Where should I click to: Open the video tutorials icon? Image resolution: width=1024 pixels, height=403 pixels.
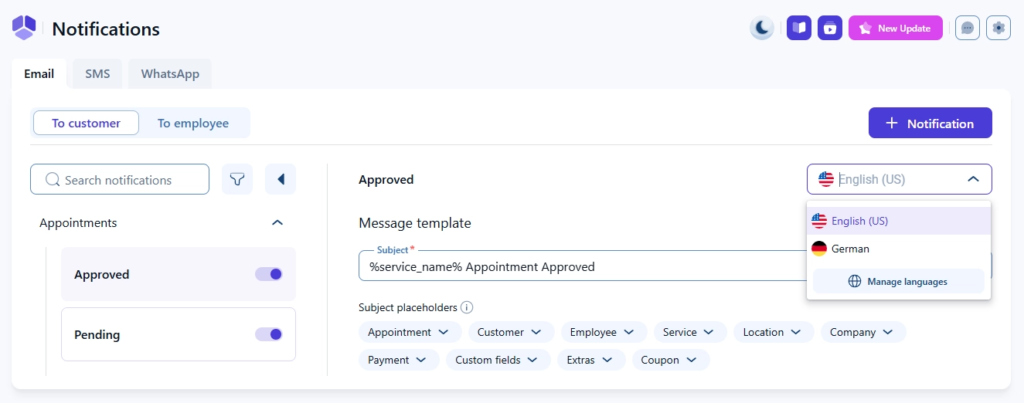(x=830, y=28)
